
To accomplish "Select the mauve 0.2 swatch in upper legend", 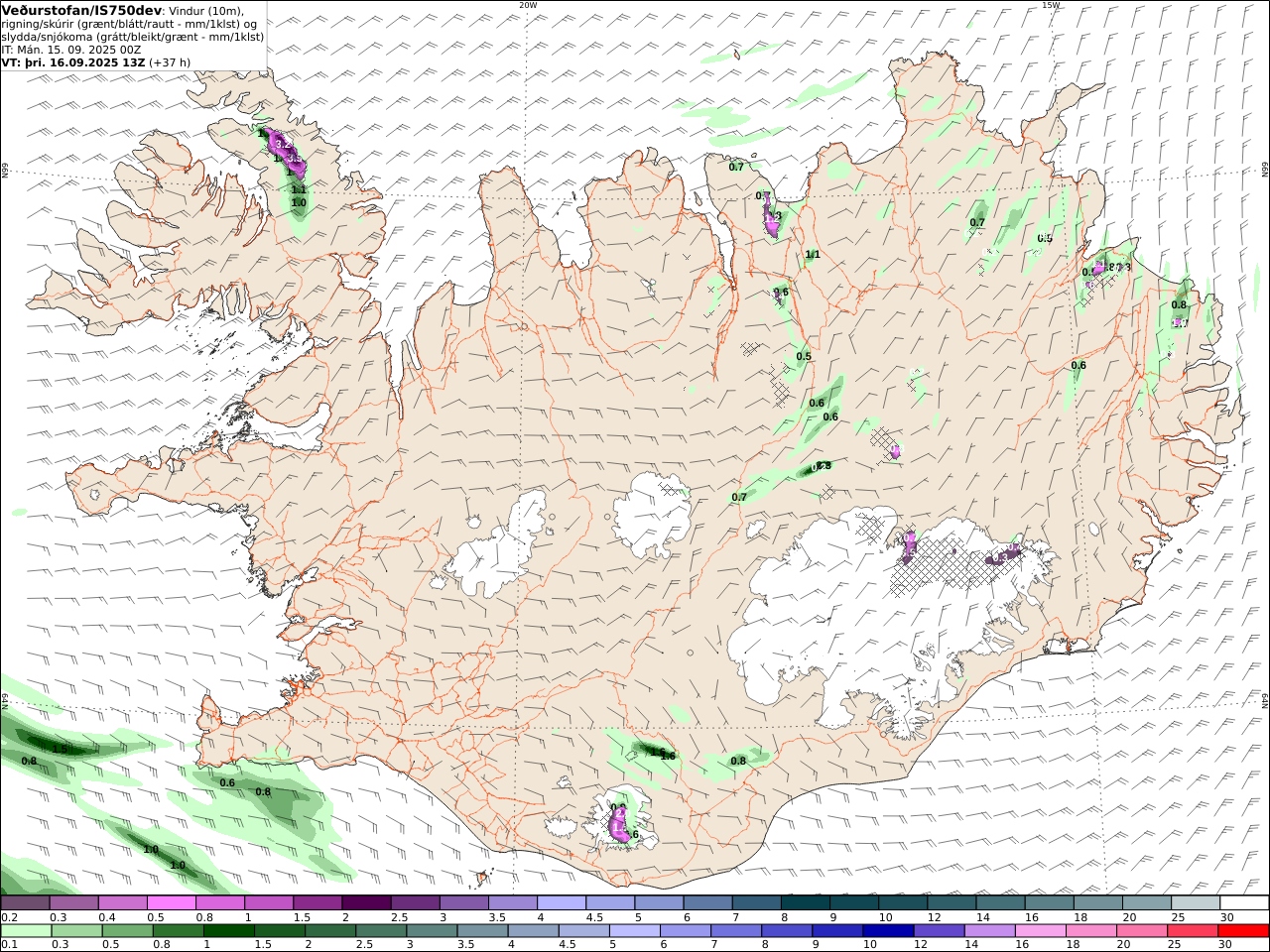I will [x=26, y=903].
